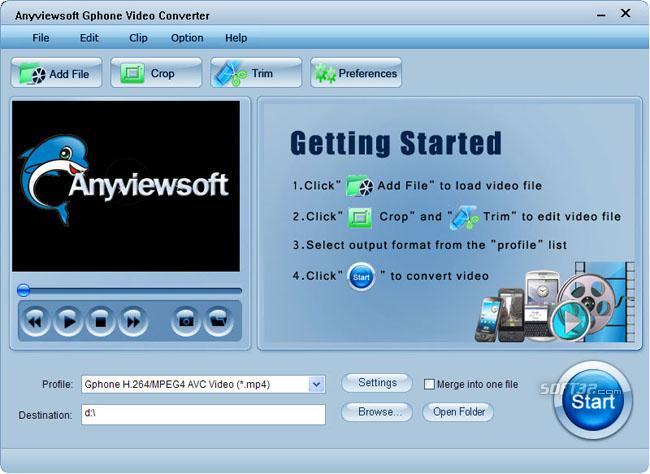This screenshot has width=650, height=474.
Task: Open the Edit menu
Action: (89, 38)
